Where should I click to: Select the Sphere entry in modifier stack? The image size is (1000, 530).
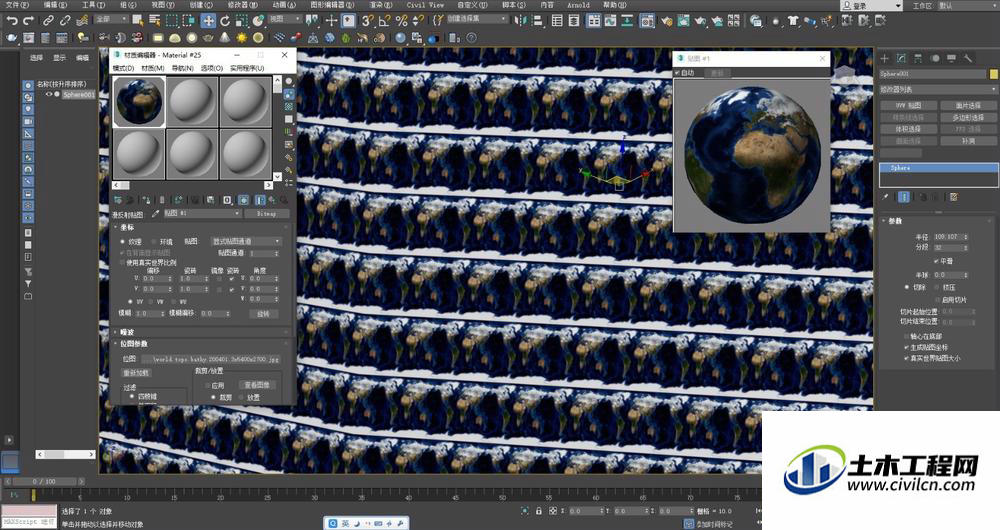938,168
